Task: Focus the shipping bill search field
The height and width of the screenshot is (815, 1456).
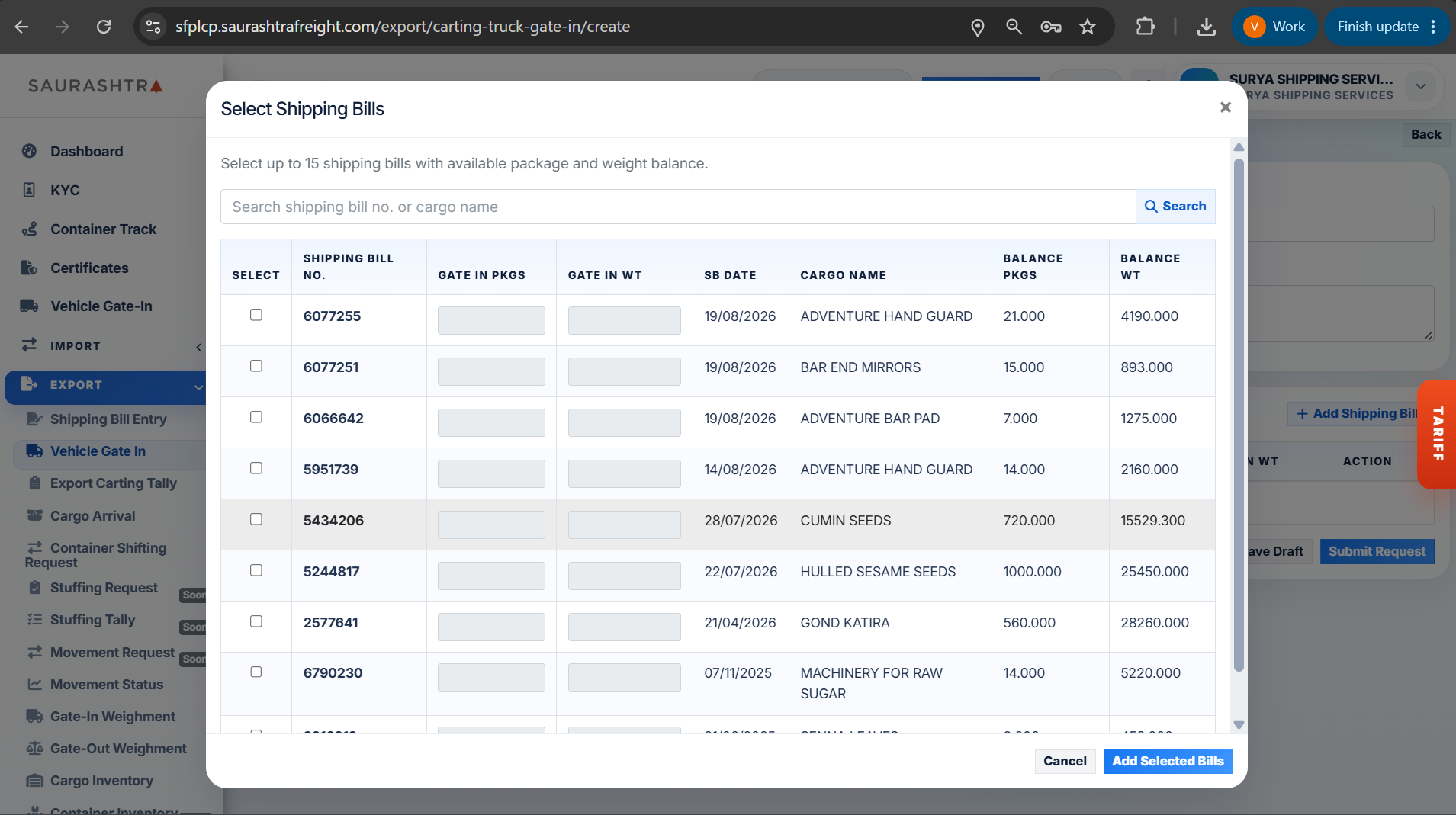Action: (678, 207)
